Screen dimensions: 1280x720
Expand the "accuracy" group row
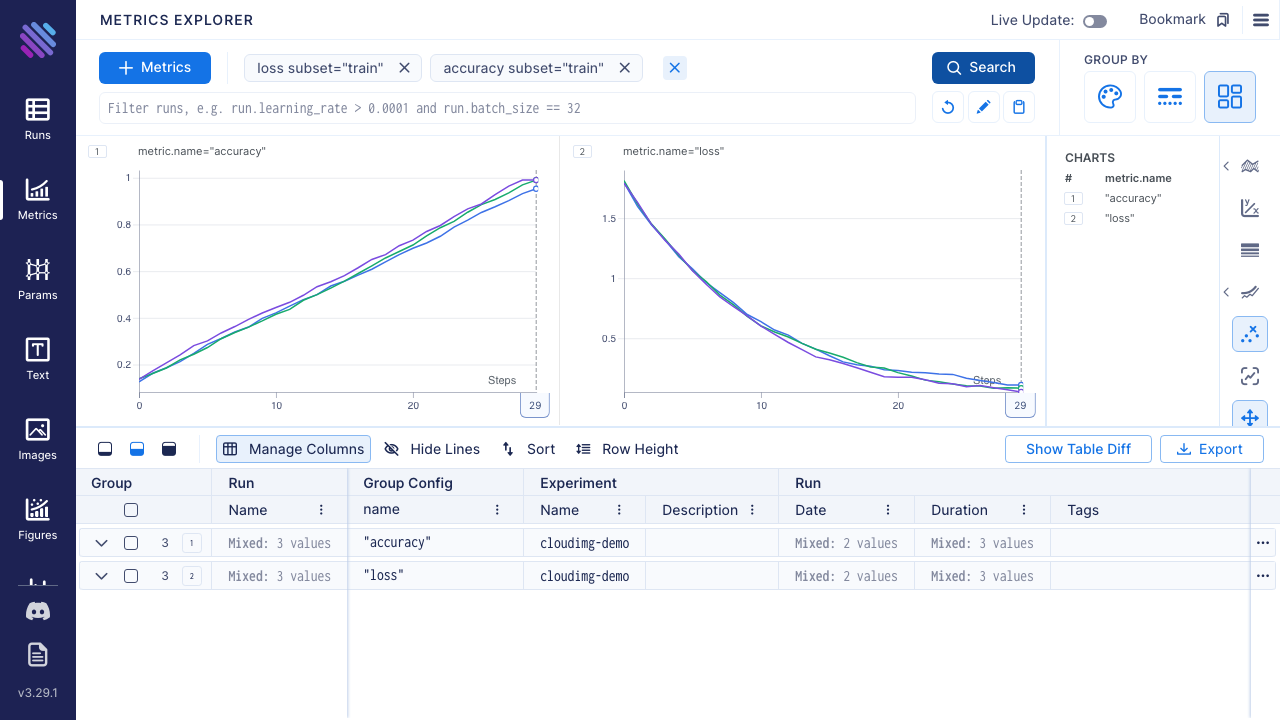(101, 543)
